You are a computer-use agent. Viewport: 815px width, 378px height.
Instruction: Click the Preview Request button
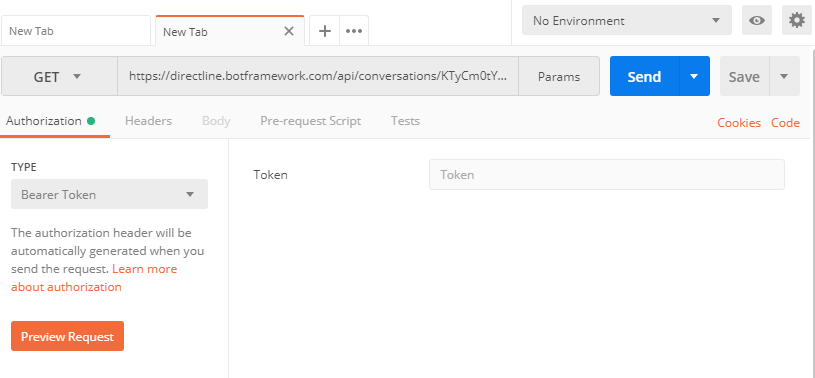(68, 336)
